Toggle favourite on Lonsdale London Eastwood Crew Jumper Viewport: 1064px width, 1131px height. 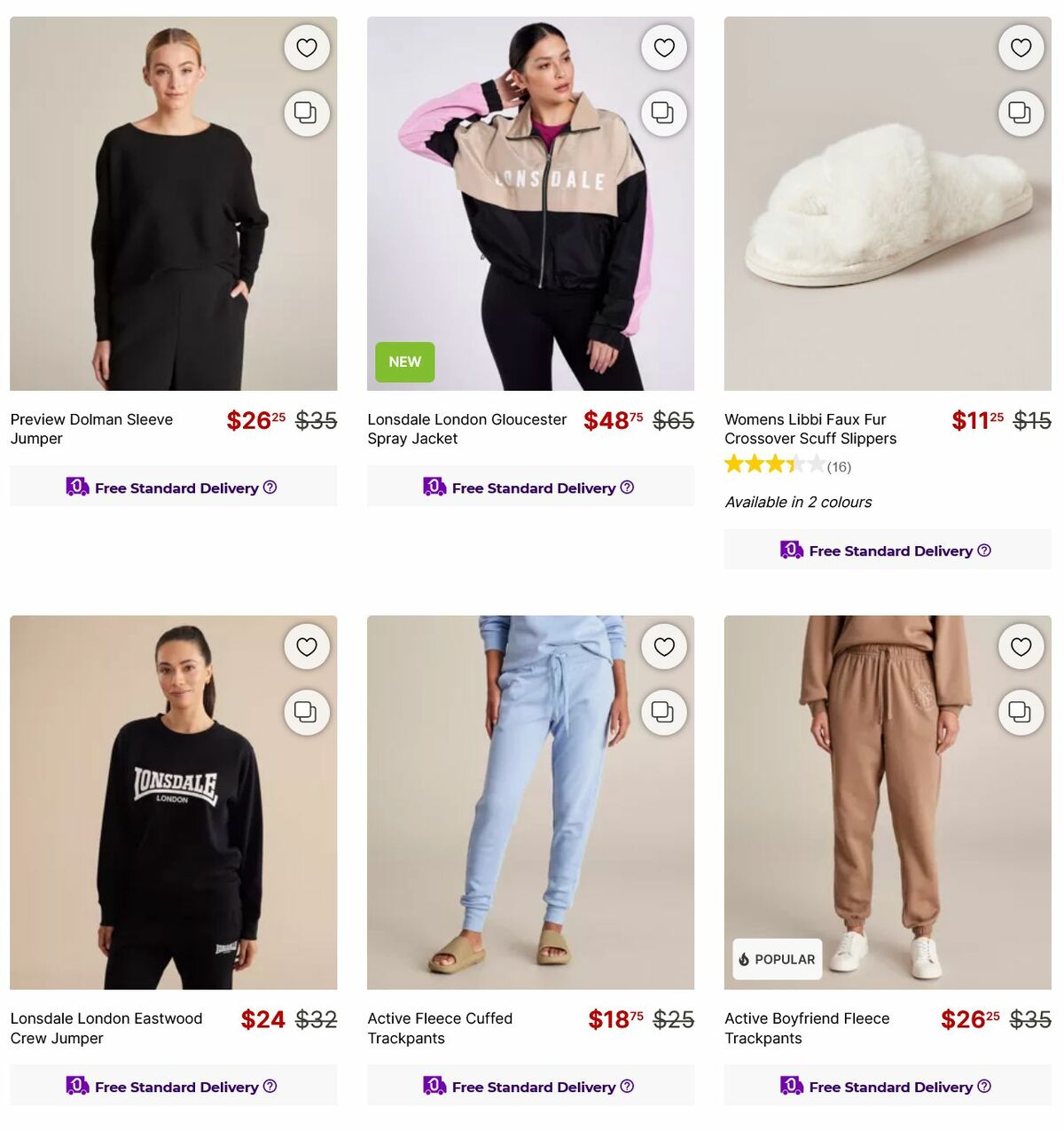click(x=307, y=647)
